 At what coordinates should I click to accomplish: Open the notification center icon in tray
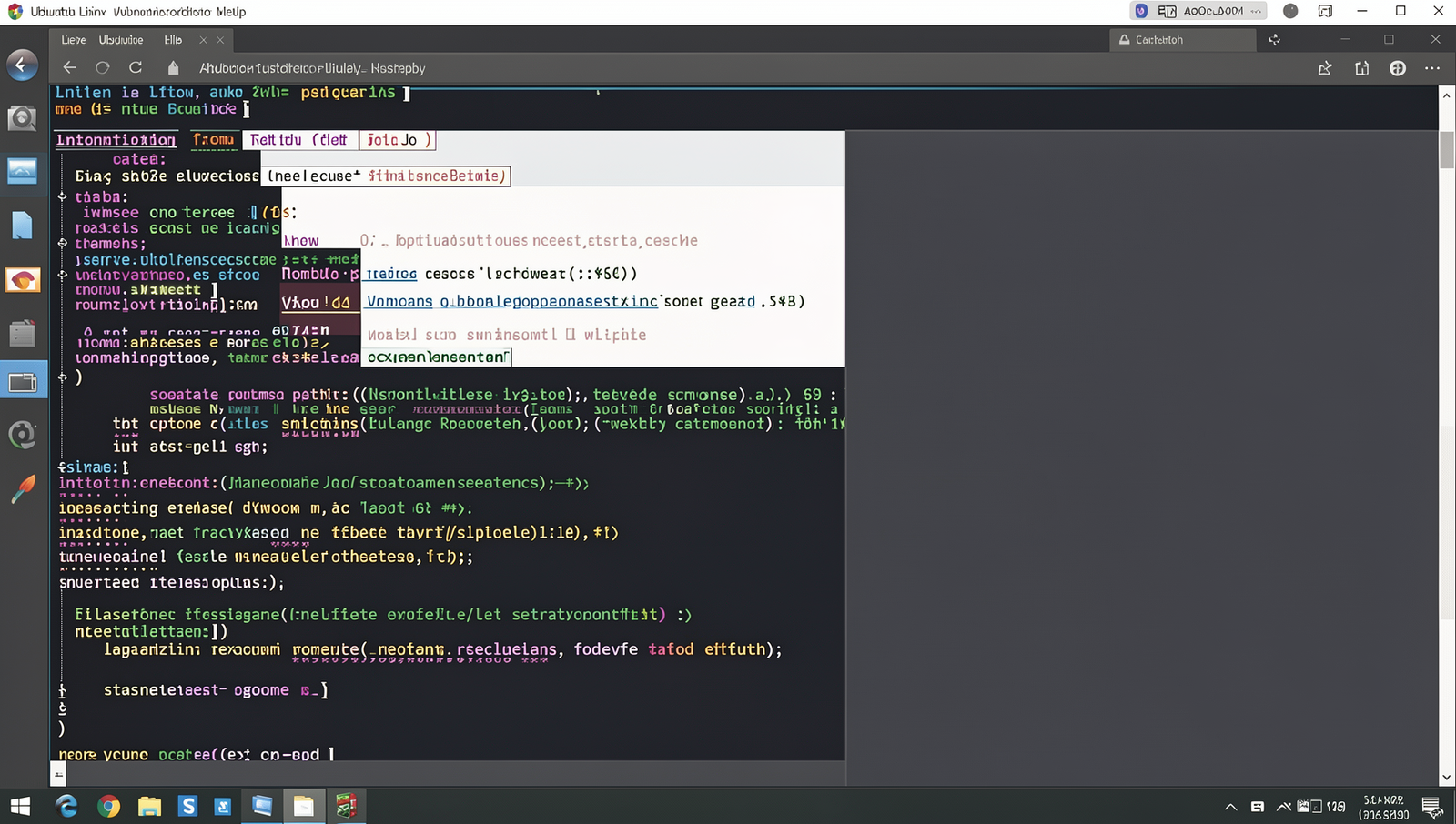(x=1431, y=807)
